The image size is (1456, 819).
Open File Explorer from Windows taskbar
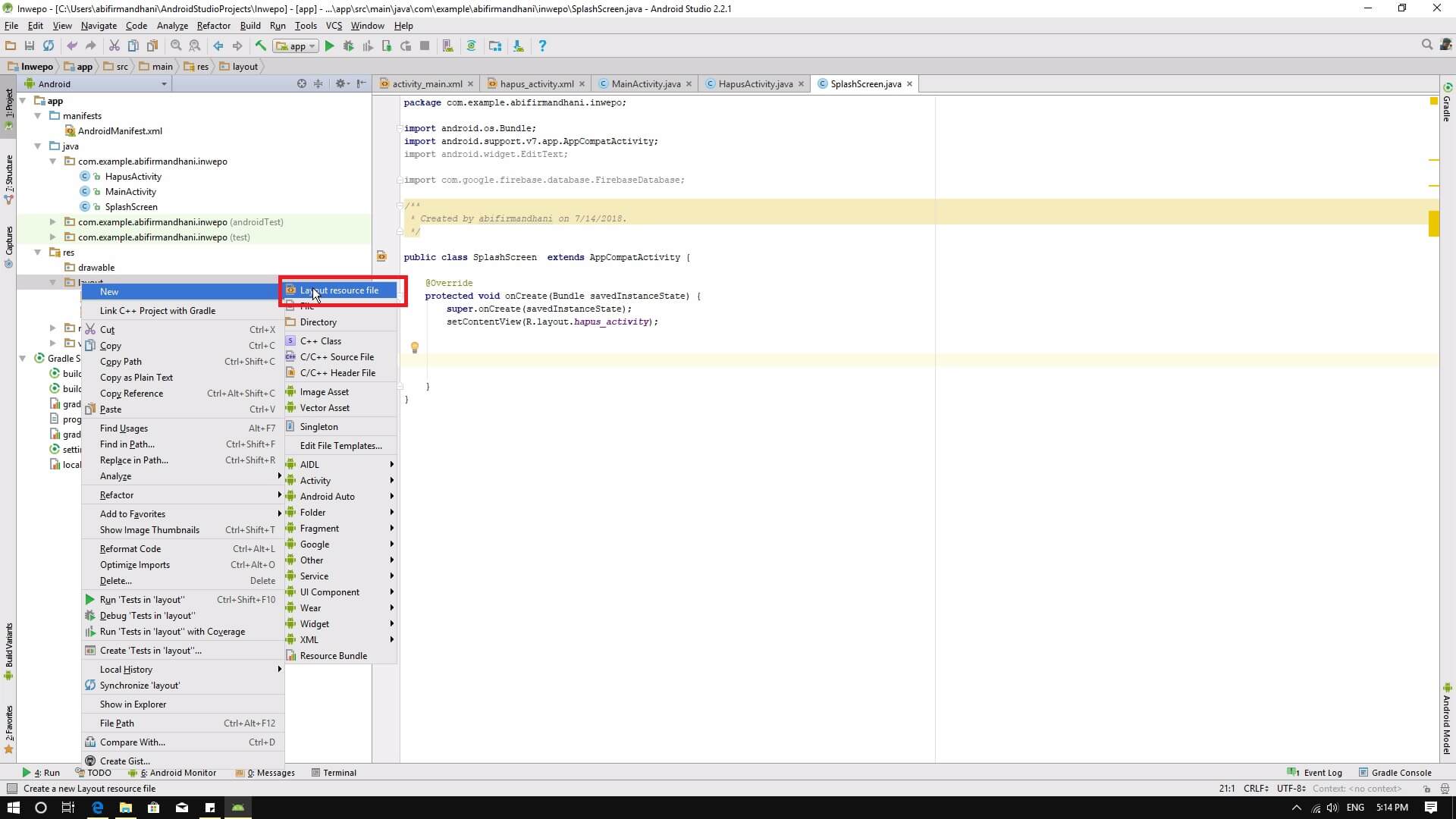[x=125, y=808]
